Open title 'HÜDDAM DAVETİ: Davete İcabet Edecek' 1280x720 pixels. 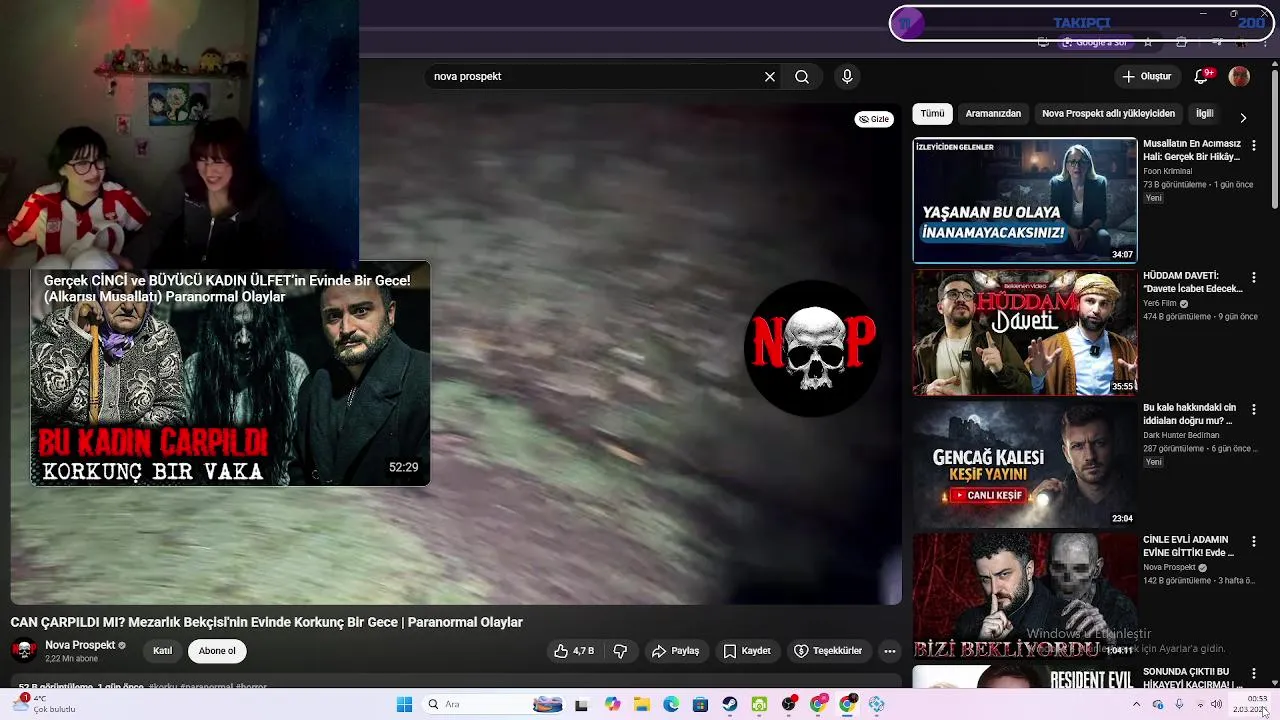click(1192, 282)
